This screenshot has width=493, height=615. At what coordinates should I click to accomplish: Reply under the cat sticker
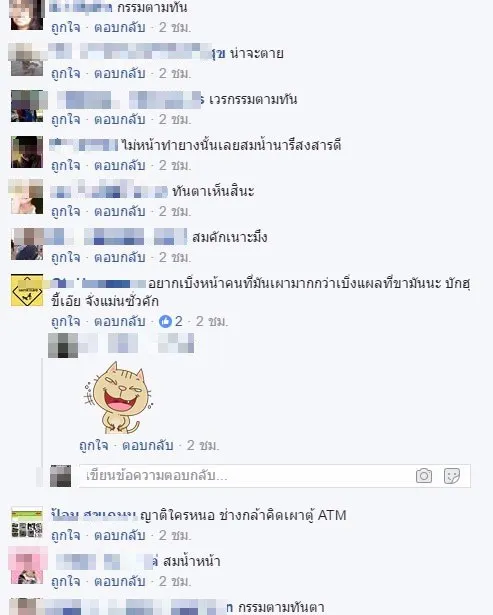(147, 446)
